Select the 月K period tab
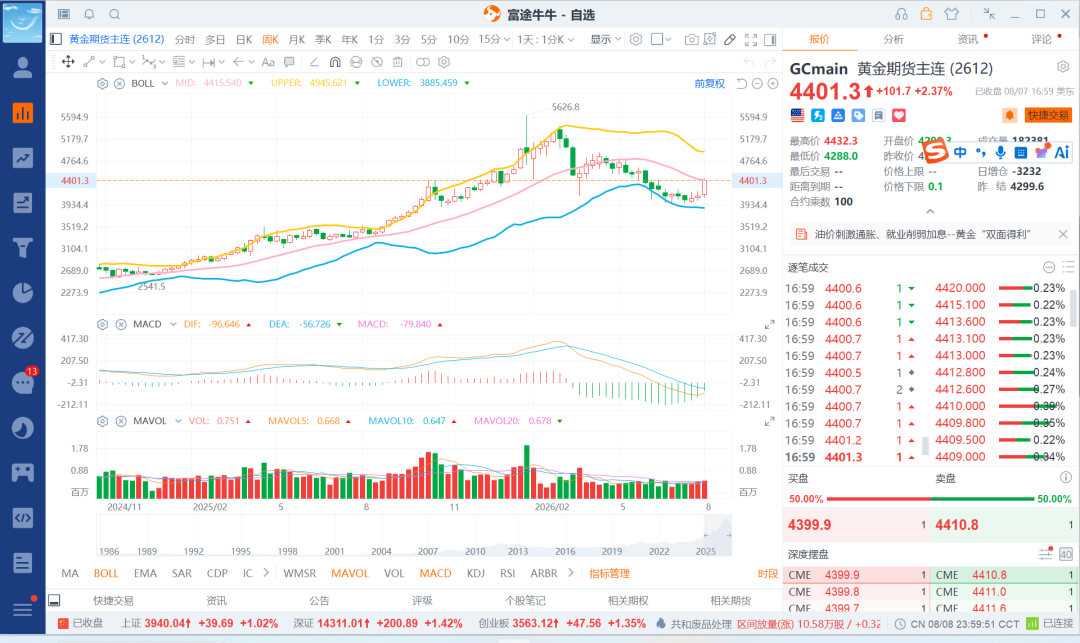 (297, 39)
